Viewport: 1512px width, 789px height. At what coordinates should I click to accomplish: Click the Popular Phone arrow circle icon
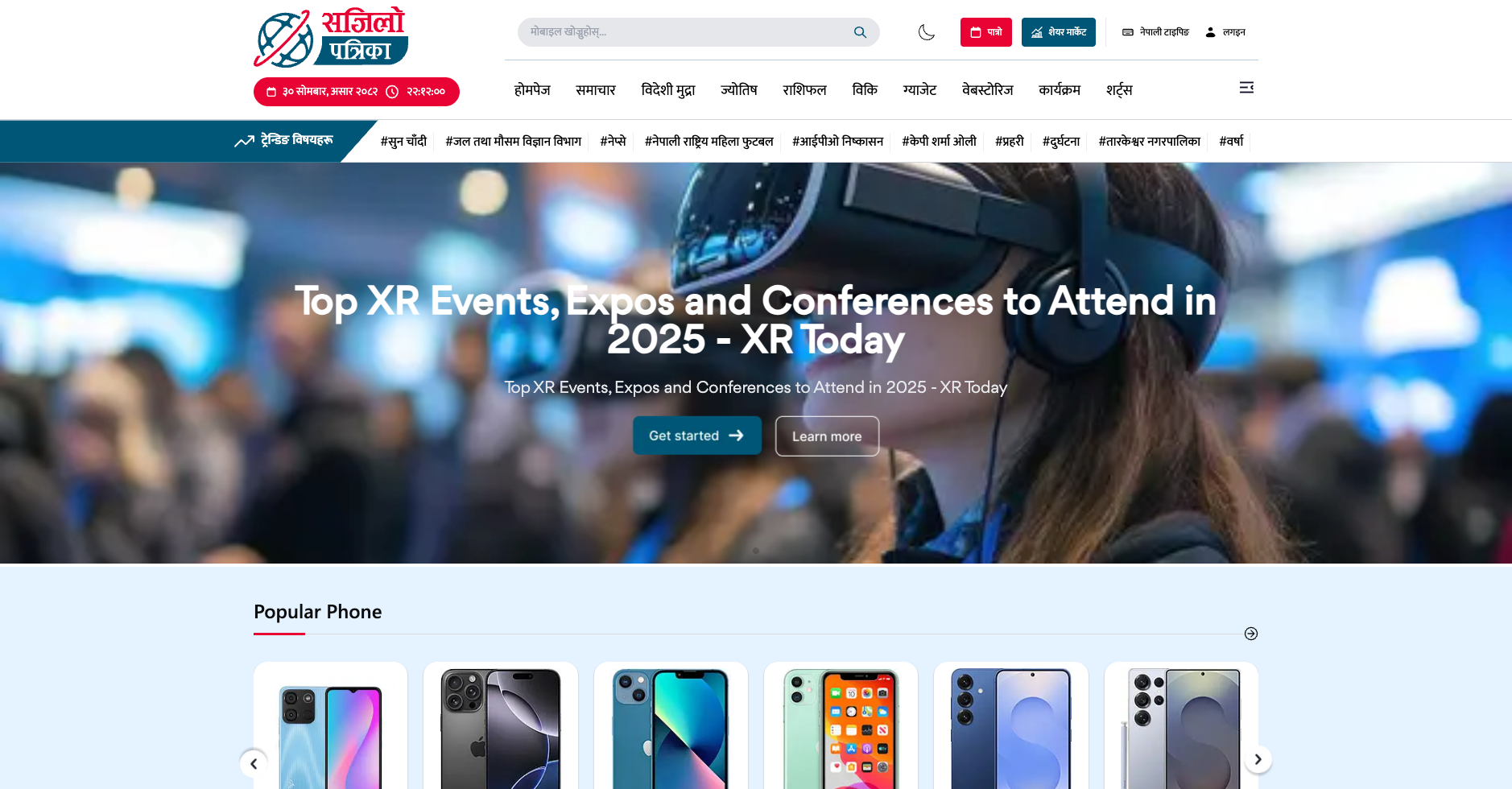(1251, 634)
